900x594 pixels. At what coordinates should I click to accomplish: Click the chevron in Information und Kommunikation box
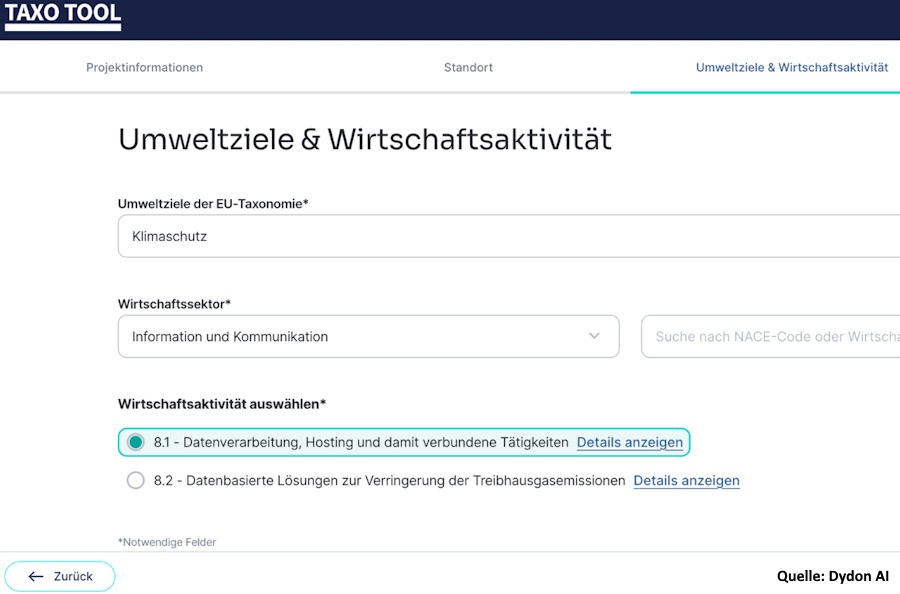click(x=594, y=336)
